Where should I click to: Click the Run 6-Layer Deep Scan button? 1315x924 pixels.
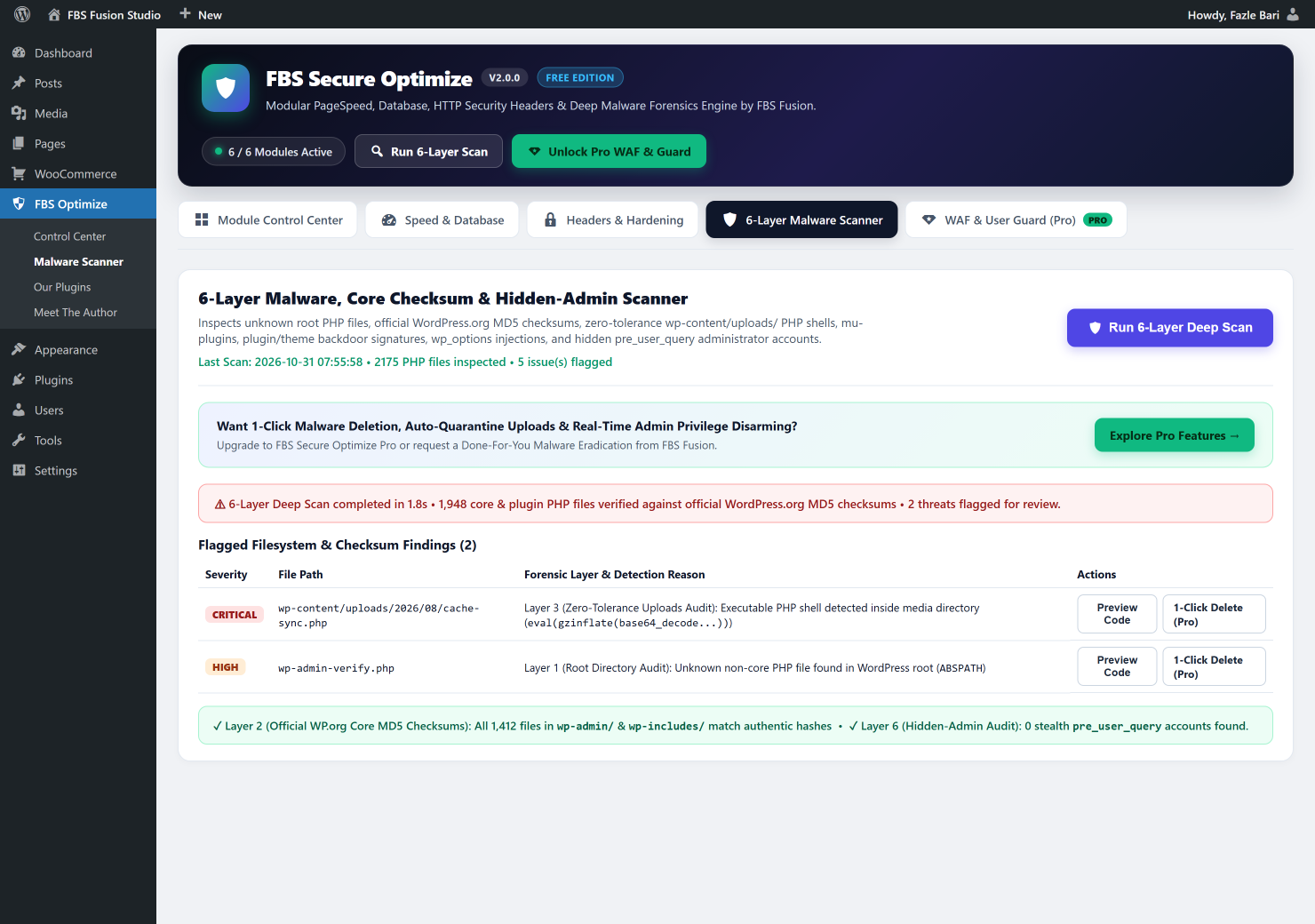coord(1169,328)
